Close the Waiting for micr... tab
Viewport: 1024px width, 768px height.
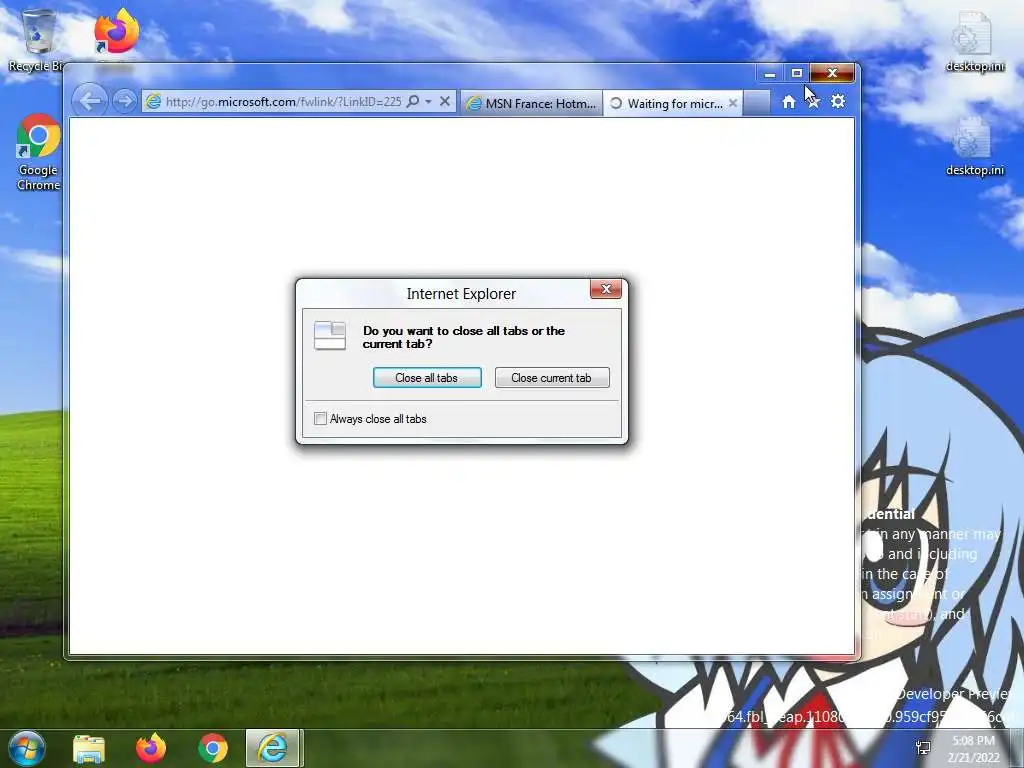pyautogui.click(x=733, y=103)
